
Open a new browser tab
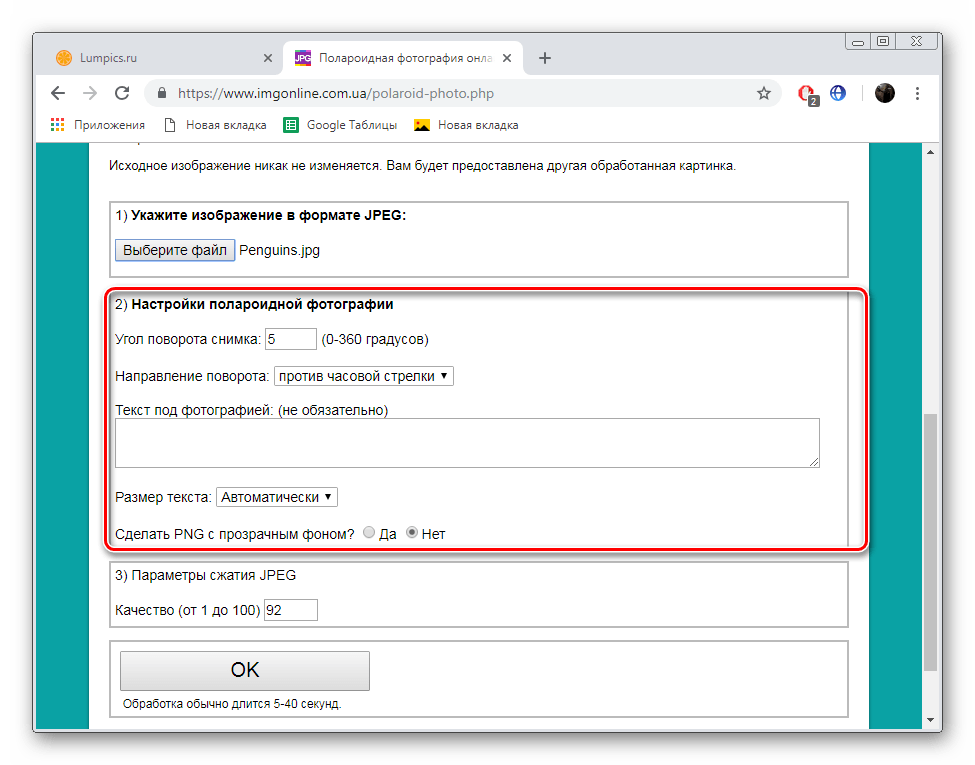(x=545, y=58)
